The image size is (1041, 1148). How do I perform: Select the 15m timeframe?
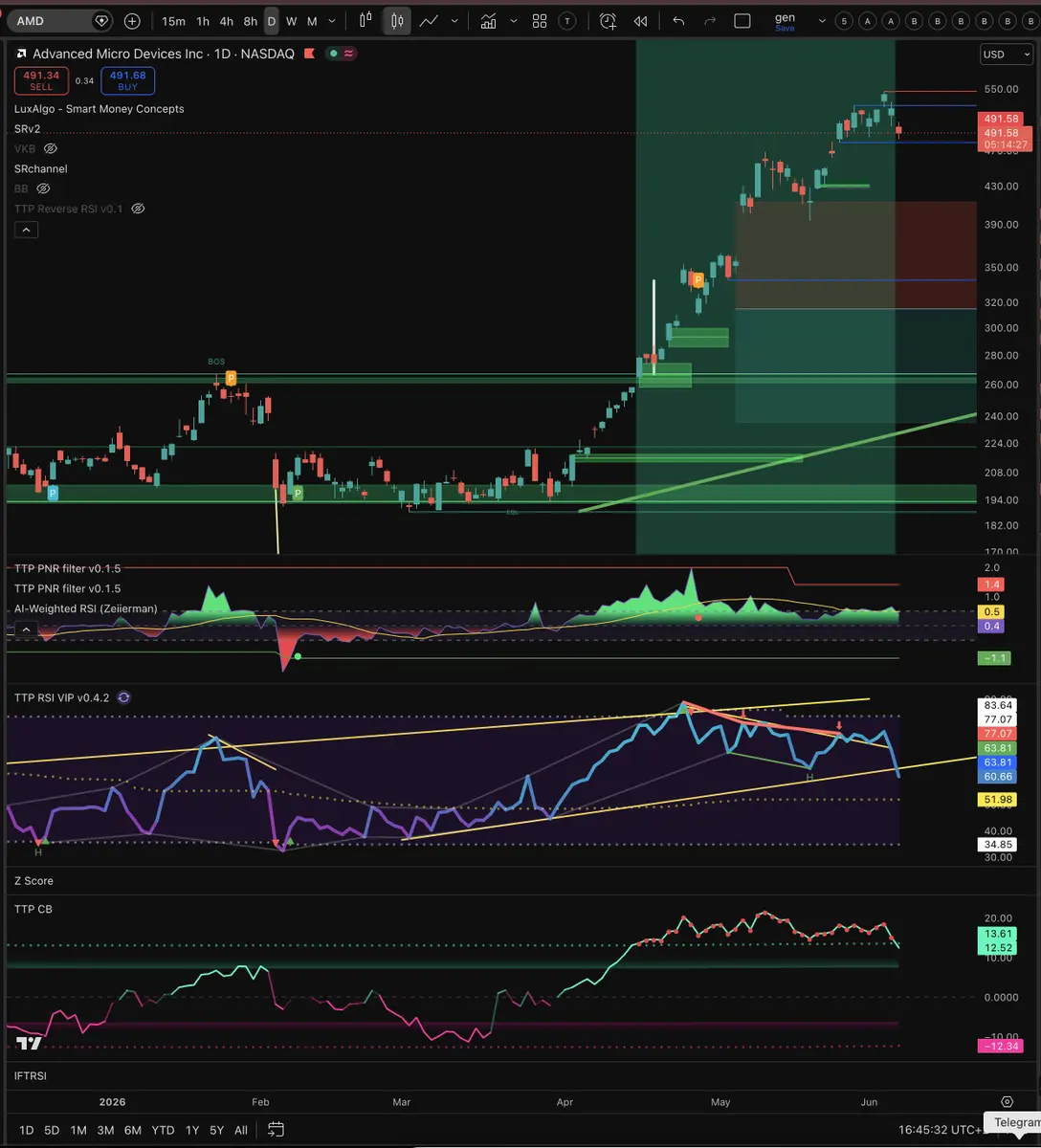click(173, 21)
